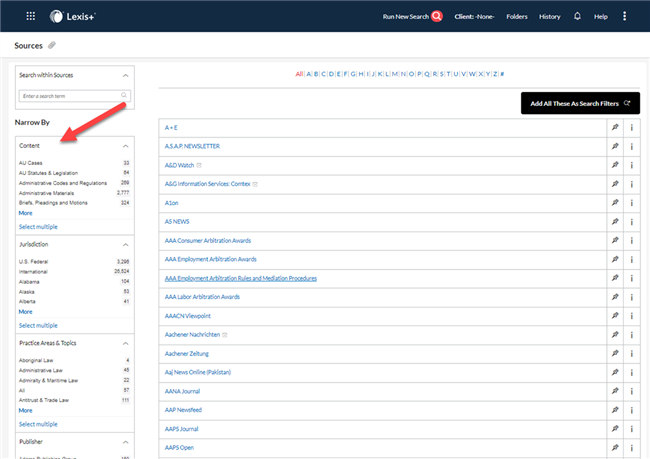This screenshot has height=459, width=650.
Task: Open Folders in the header
Action: (517, 17)
